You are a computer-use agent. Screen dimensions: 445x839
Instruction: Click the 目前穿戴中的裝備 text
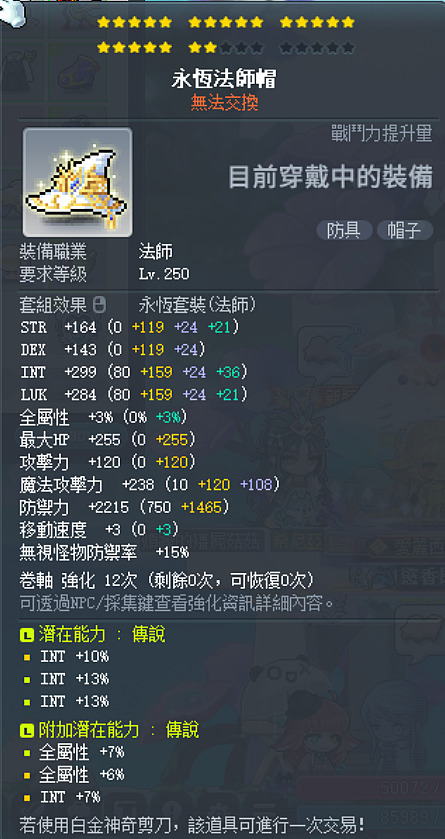330,177
